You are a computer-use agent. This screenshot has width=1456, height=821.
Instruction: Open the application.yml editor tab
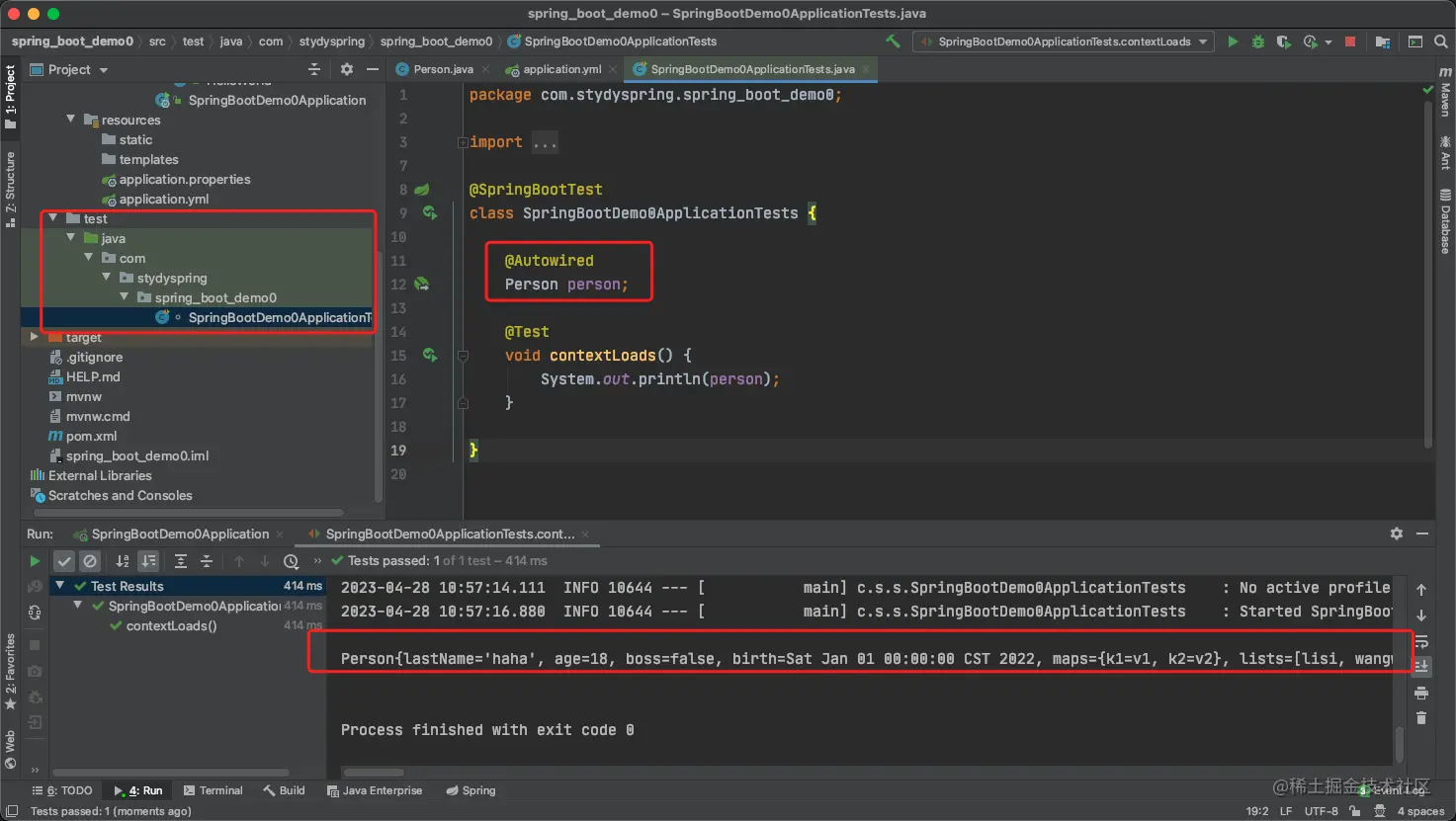(x=560, y=69)
